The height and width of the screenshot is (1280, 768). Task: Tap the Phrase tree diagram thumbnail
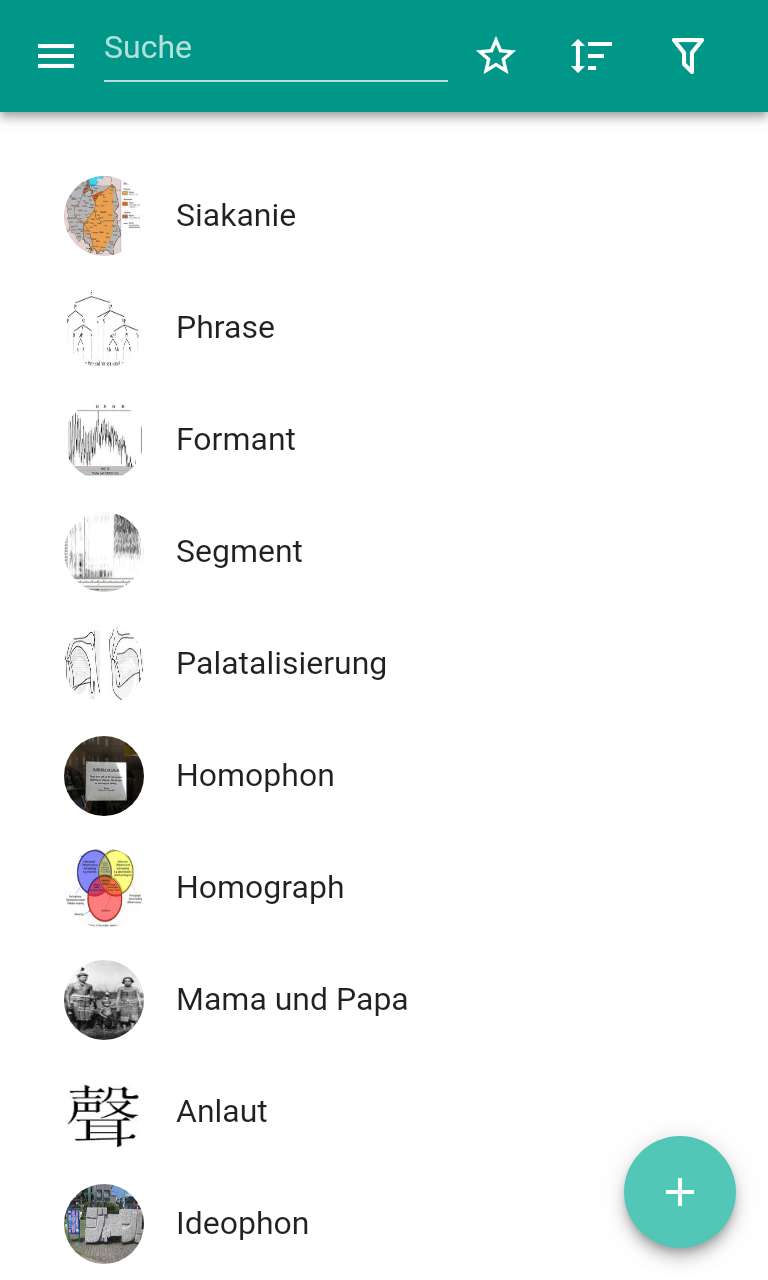pyautogui.click(x=104, y=328)
